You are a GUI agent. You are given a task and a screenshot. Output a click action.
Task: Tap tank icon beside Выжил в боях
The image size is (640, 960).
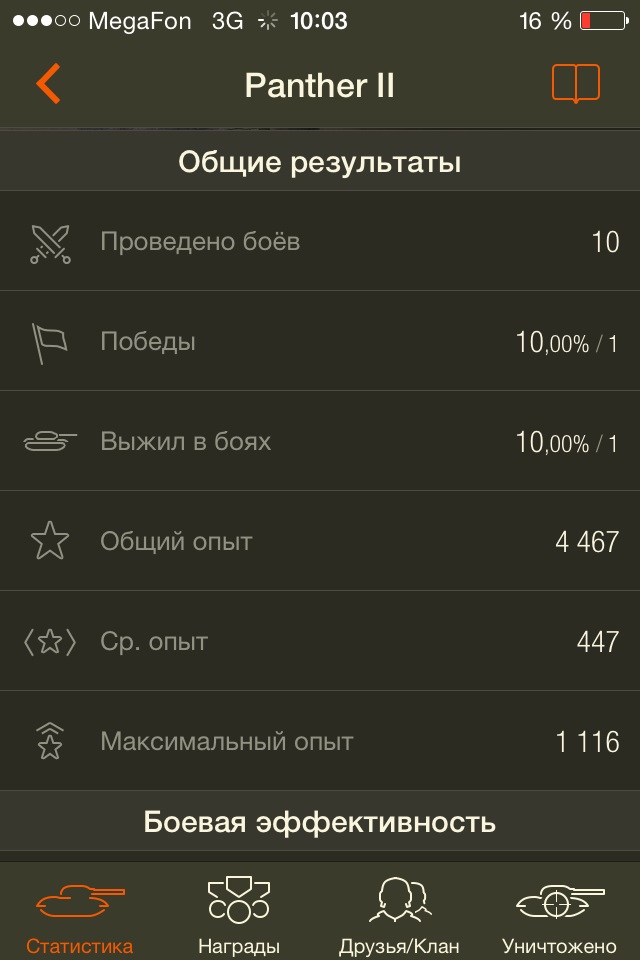click(49, 442)
